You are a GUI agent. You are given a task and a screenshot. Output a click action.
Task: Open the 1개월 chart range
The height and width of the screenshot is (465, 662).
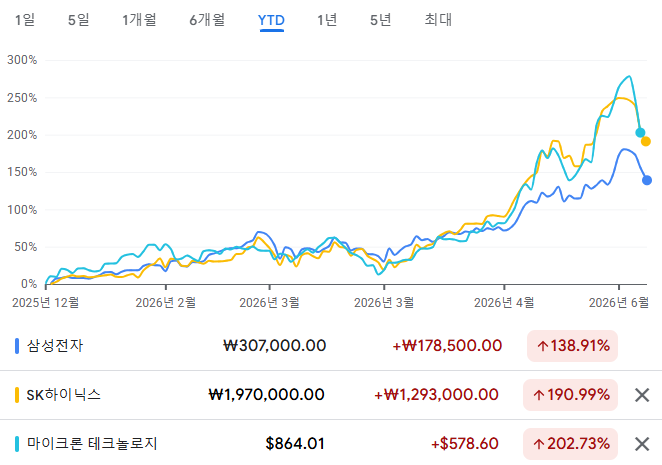point(139,20)
